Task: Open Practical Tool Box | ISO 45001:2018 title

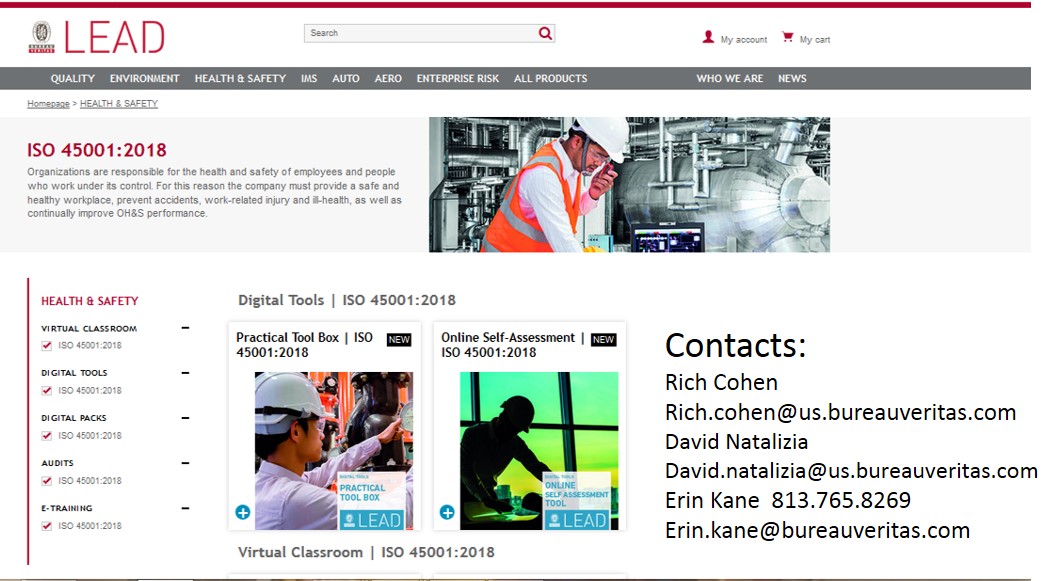Action: 305,345
